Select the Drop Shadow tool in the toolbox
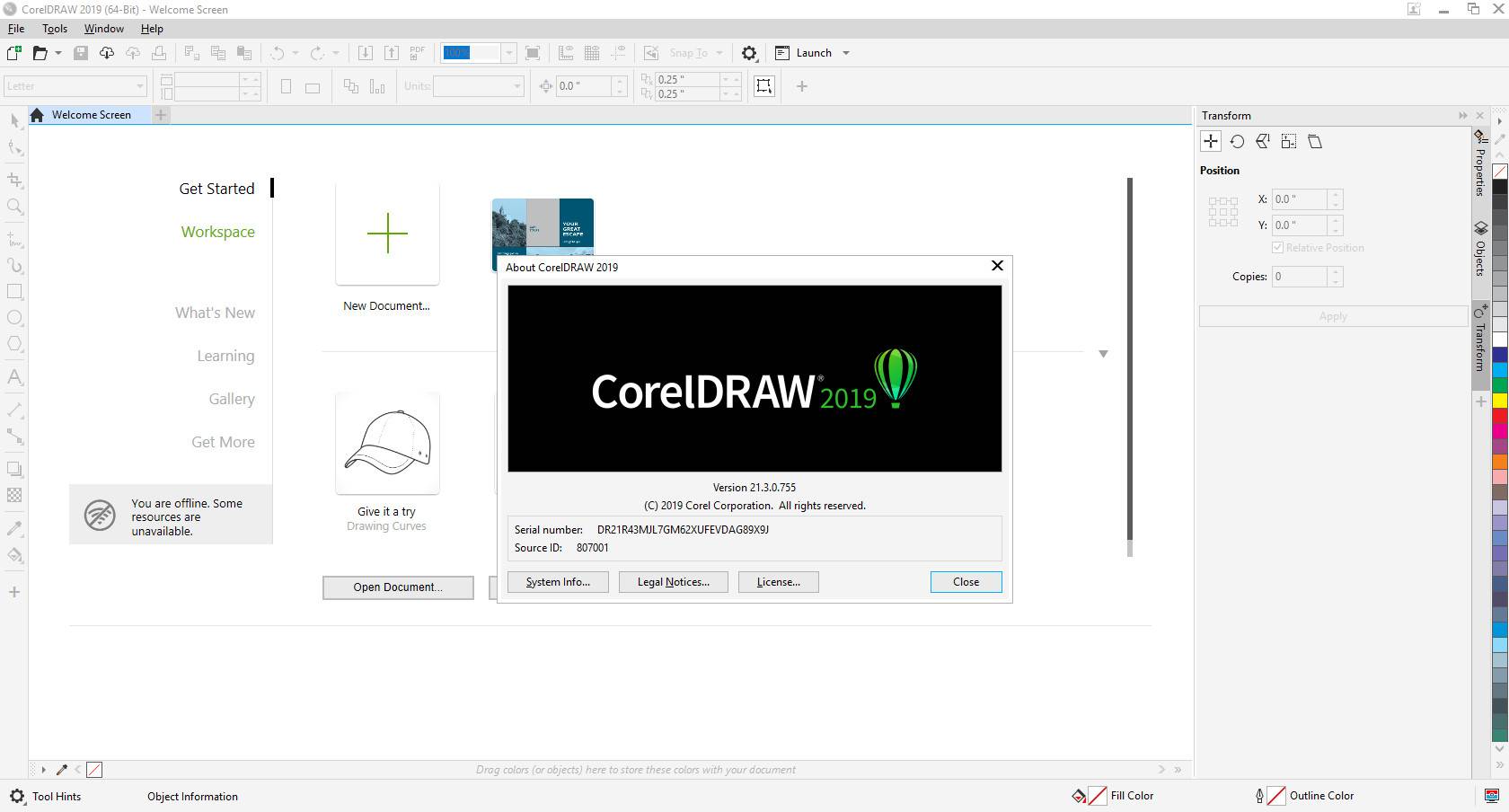Viewport: 1509px width, 812px height. [x=14, y=468]
